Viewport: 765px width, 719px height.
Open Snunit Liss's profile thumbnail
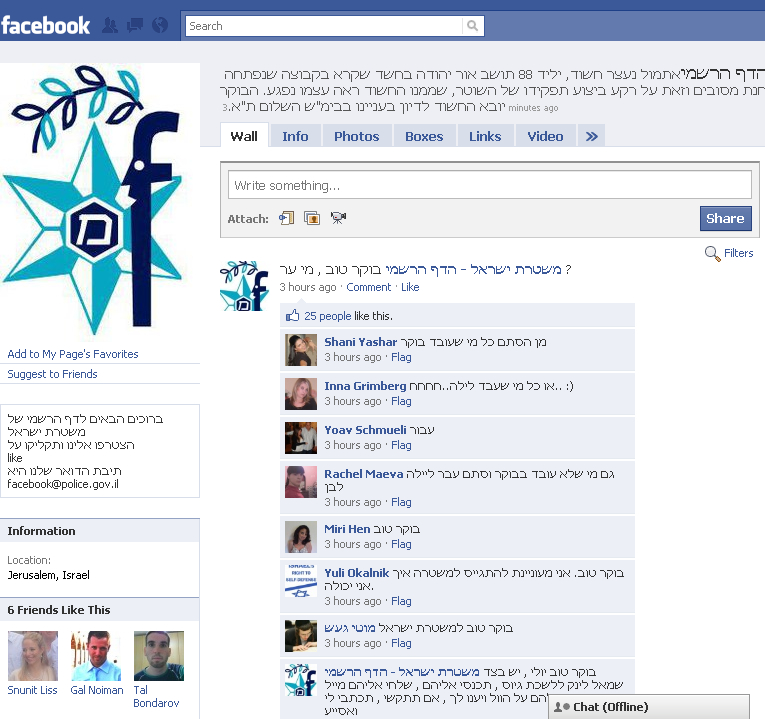[33, 656]
